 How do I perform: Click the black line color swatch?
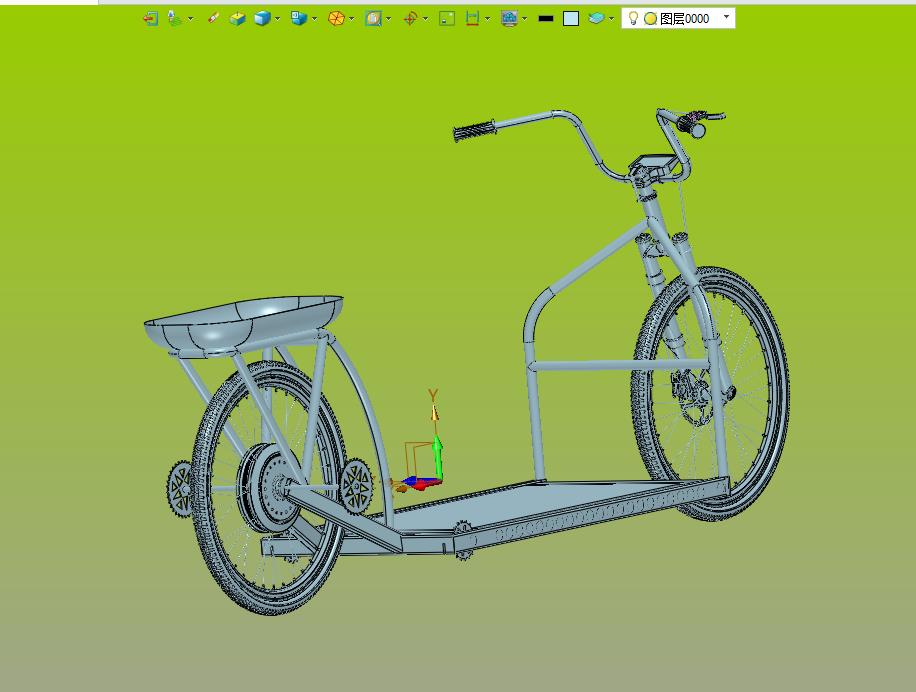point(546,18)
